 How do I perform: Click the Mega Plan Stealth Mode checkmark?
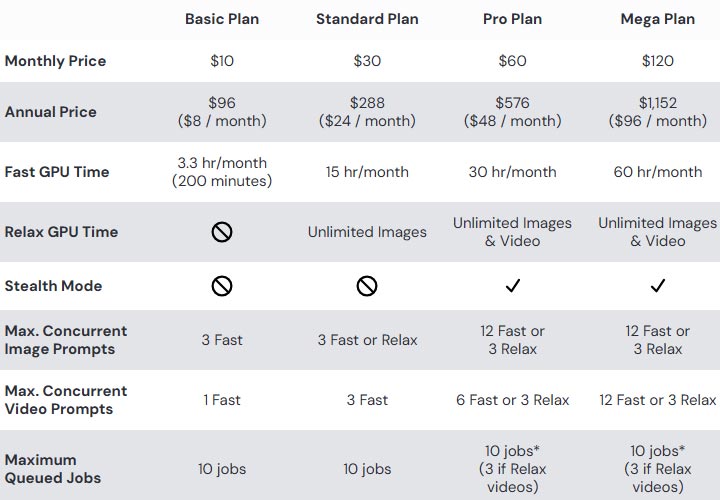click(658, 286)
